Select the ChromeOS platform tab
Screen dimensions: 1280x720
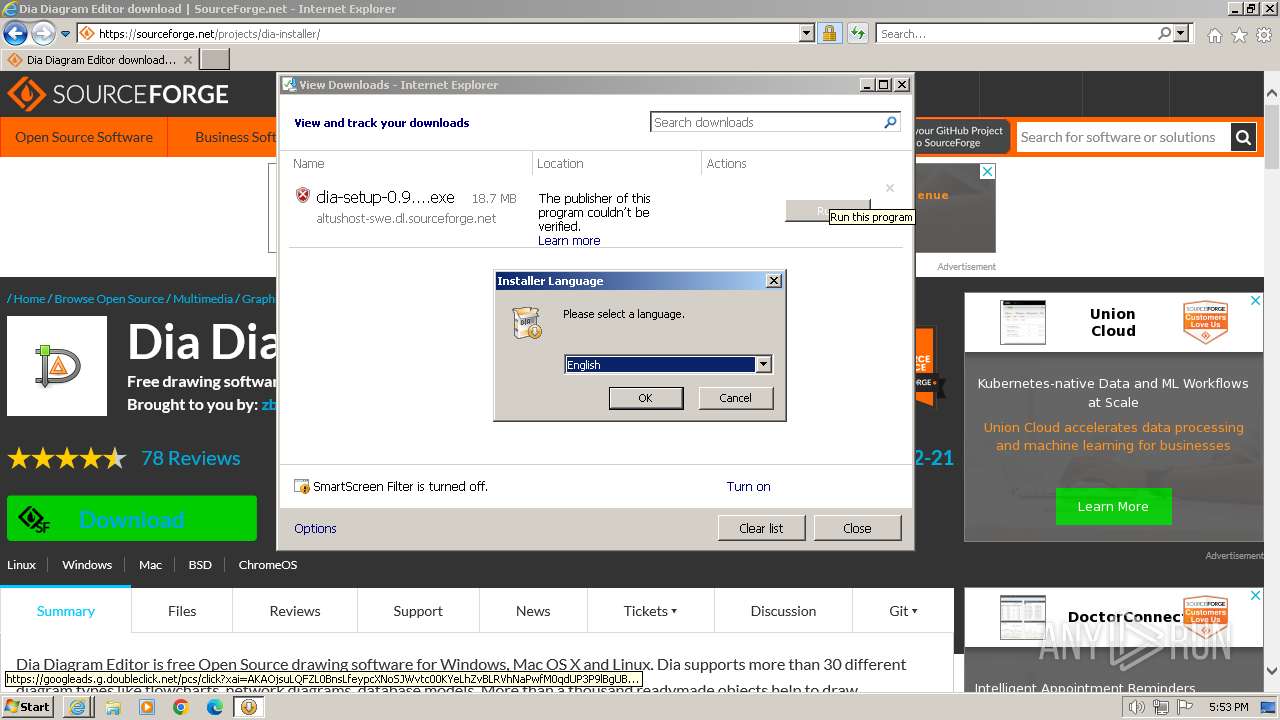coord(268,565)
